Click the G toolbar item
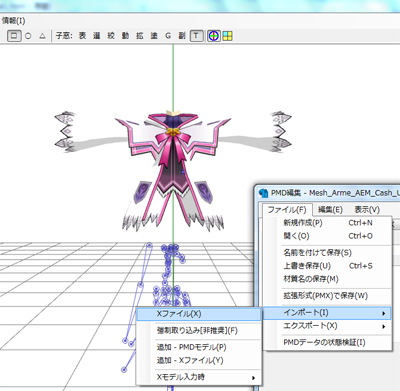Viewport: 400px width, 391px height. (168, 36)
